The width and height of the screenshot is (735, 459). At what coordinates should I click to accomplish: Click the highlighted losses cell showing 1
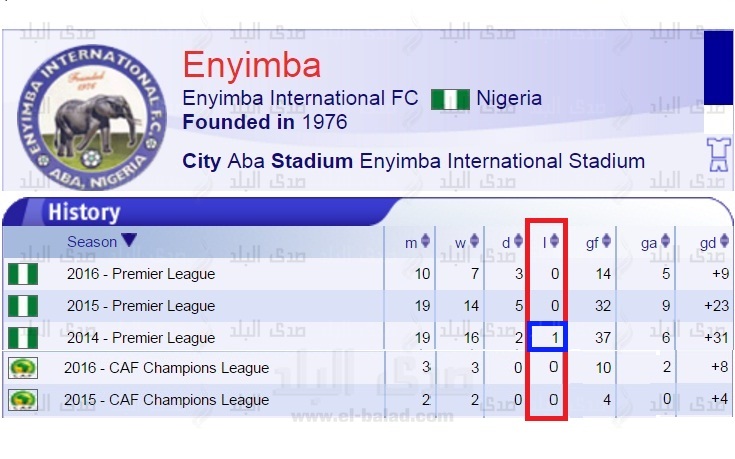pyautogui.click(x=548, y=337)
